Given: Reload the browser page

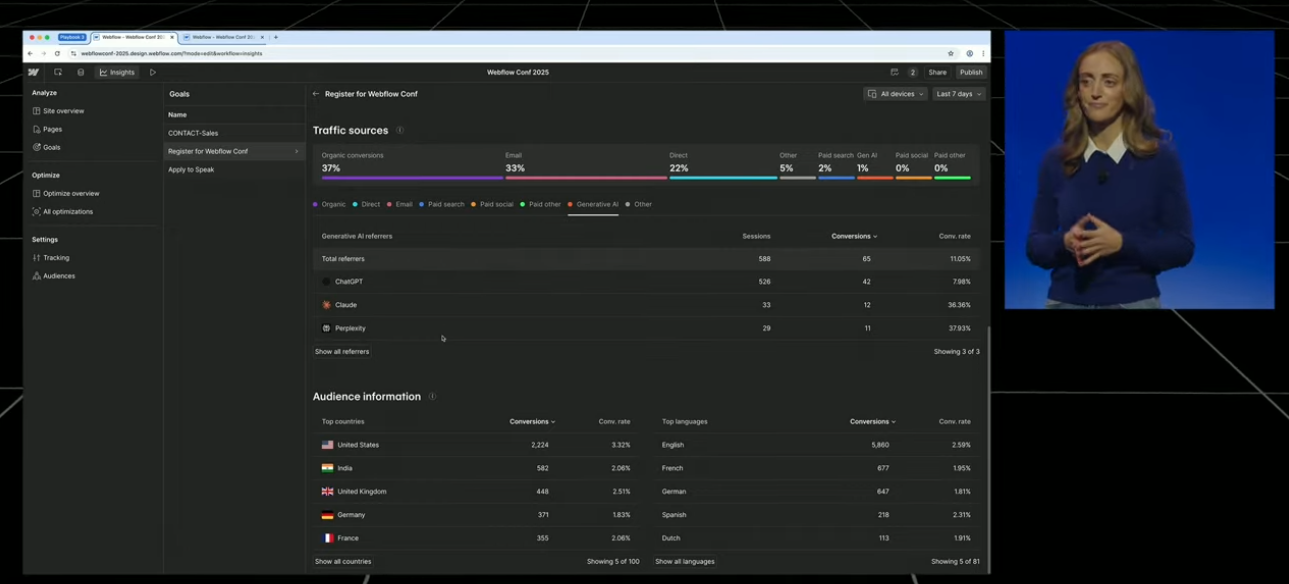Looking at the screenshot, I should 57,53.
